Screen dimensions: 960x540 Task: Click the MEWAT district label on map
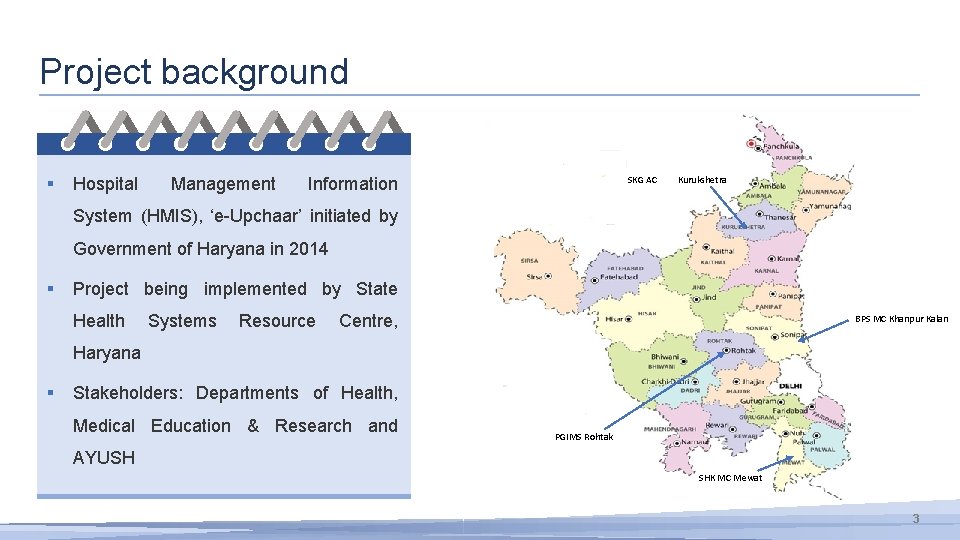(x=792, y=463)
